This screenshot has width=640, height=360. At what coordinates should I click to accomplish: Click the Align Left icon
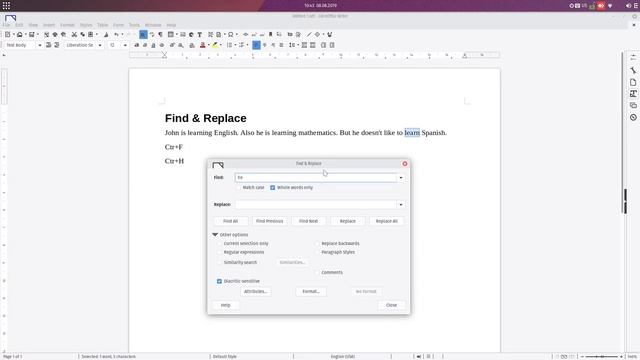(x=256, y=45)
